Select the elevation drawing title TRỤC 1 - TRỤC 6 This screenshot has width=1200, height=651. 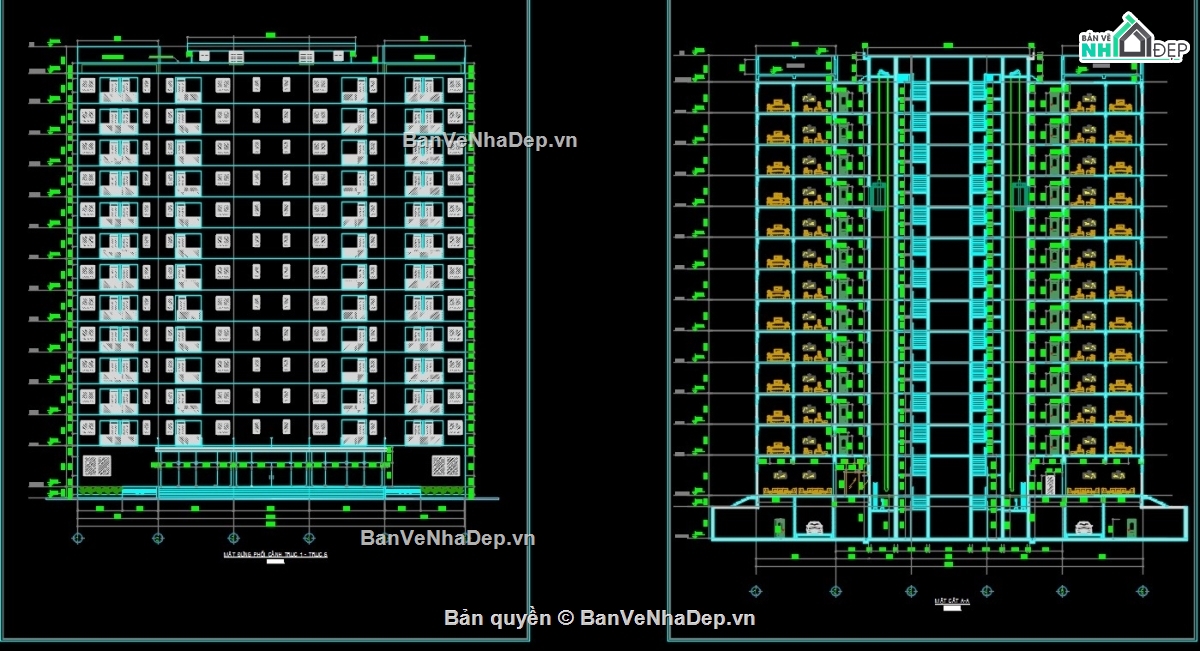(x=276, y=554)
